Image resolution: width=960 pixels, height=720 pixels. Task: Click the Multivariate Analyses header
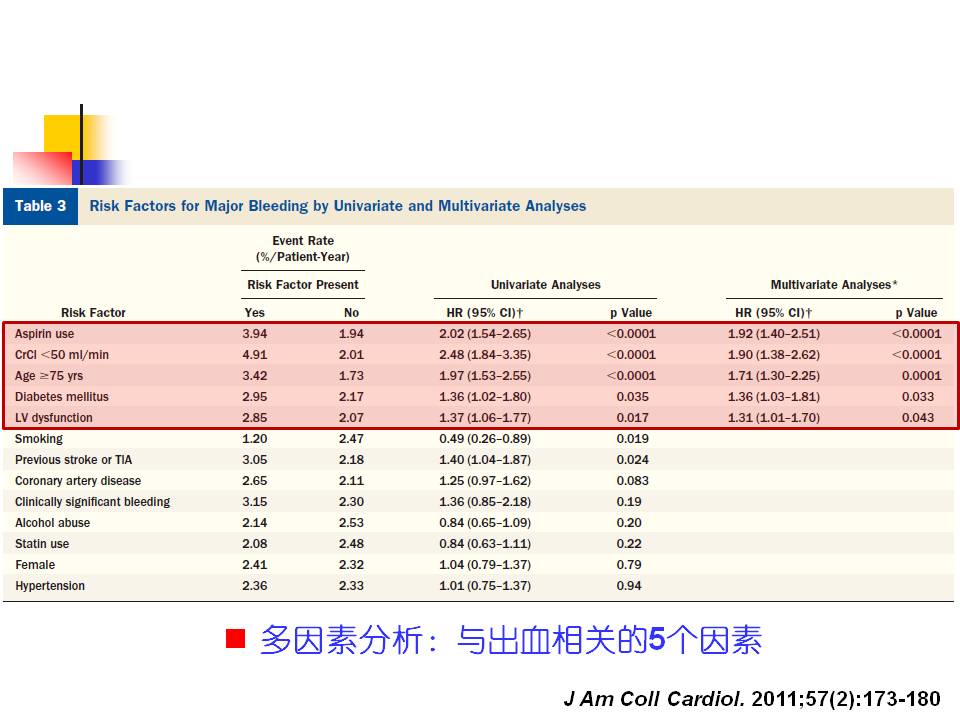click(x=832, y=285)
